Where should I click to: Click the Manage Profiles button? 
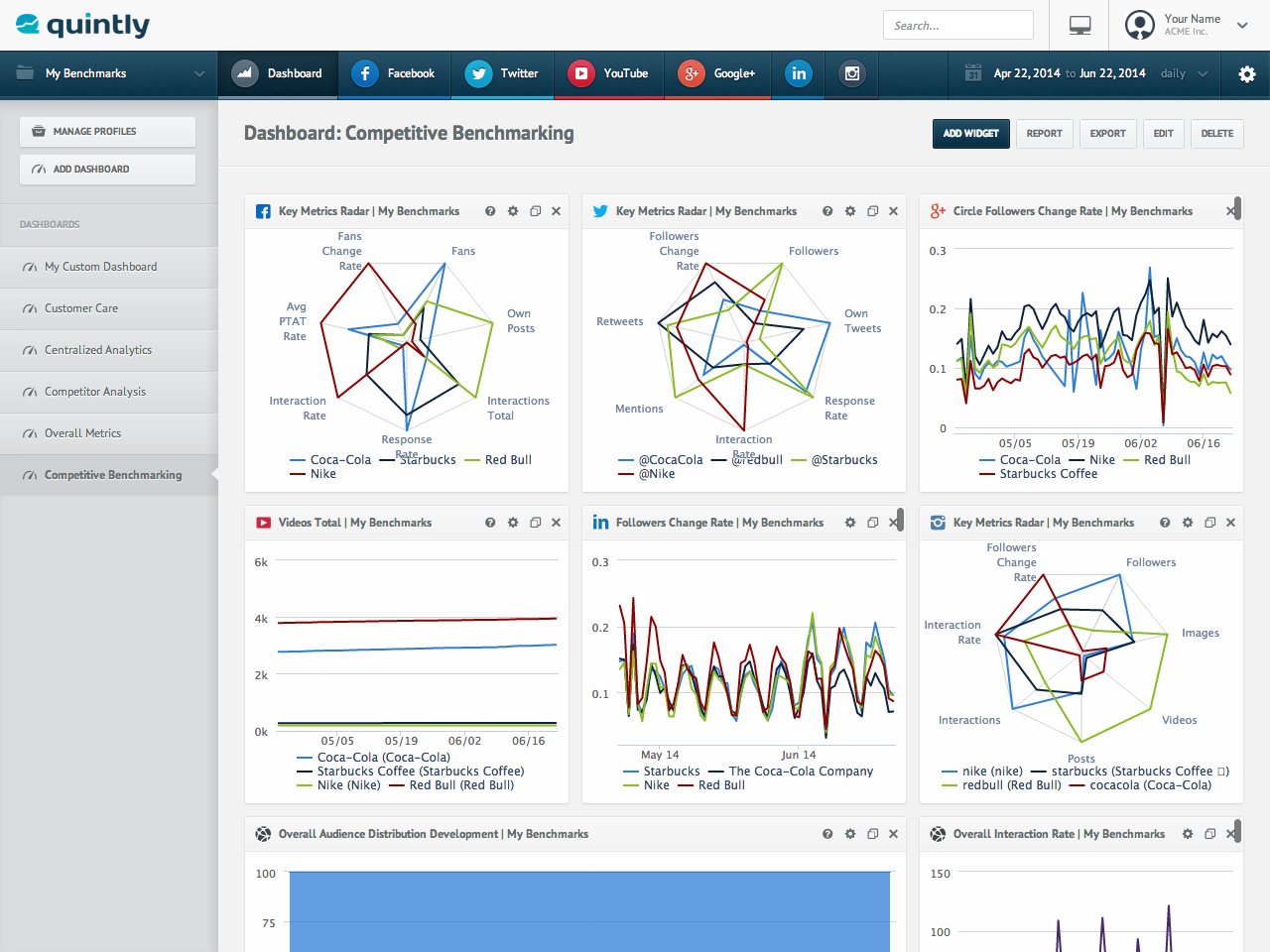pos(107,132)
